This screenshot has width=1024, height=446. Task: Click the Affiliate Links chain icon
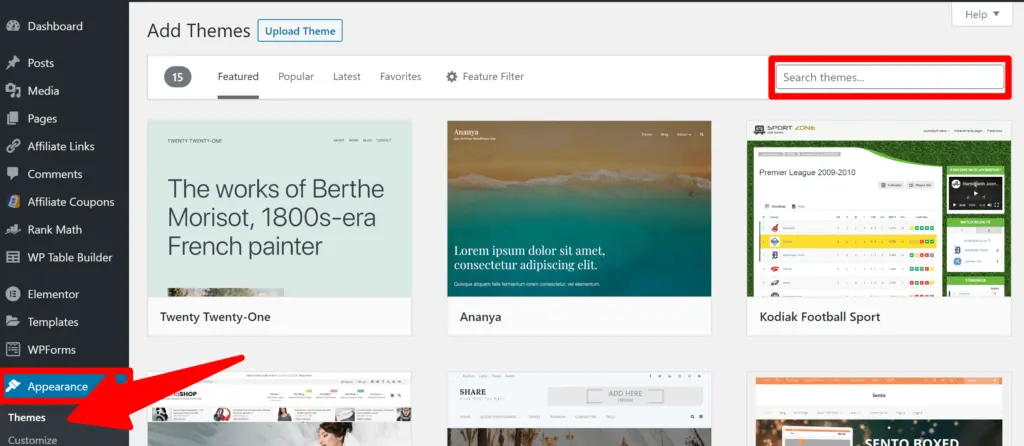pyautogui.click(x=12, y=146)
